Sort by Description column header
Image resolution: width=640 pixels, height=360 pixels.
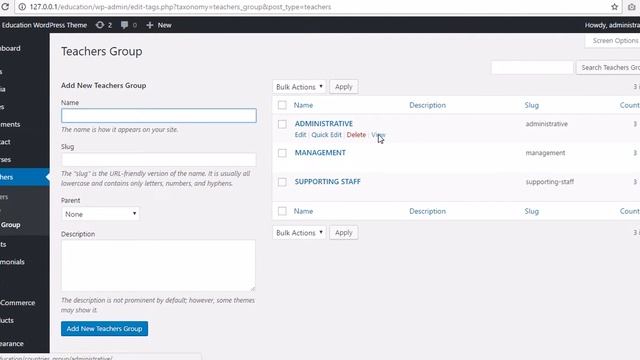tap(427, 105)
